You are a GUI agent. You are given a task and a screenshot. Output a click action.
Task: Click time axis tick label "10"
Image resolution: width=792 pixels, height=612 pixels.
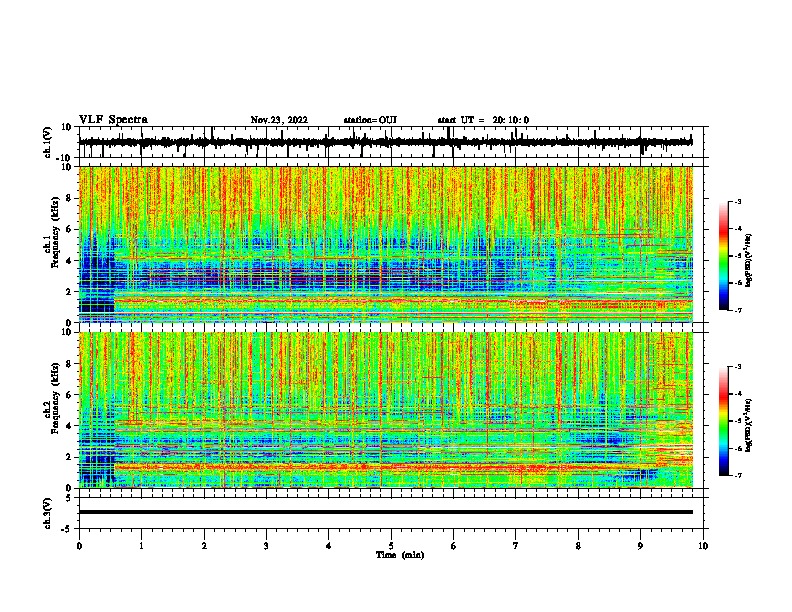coord(703,546)
